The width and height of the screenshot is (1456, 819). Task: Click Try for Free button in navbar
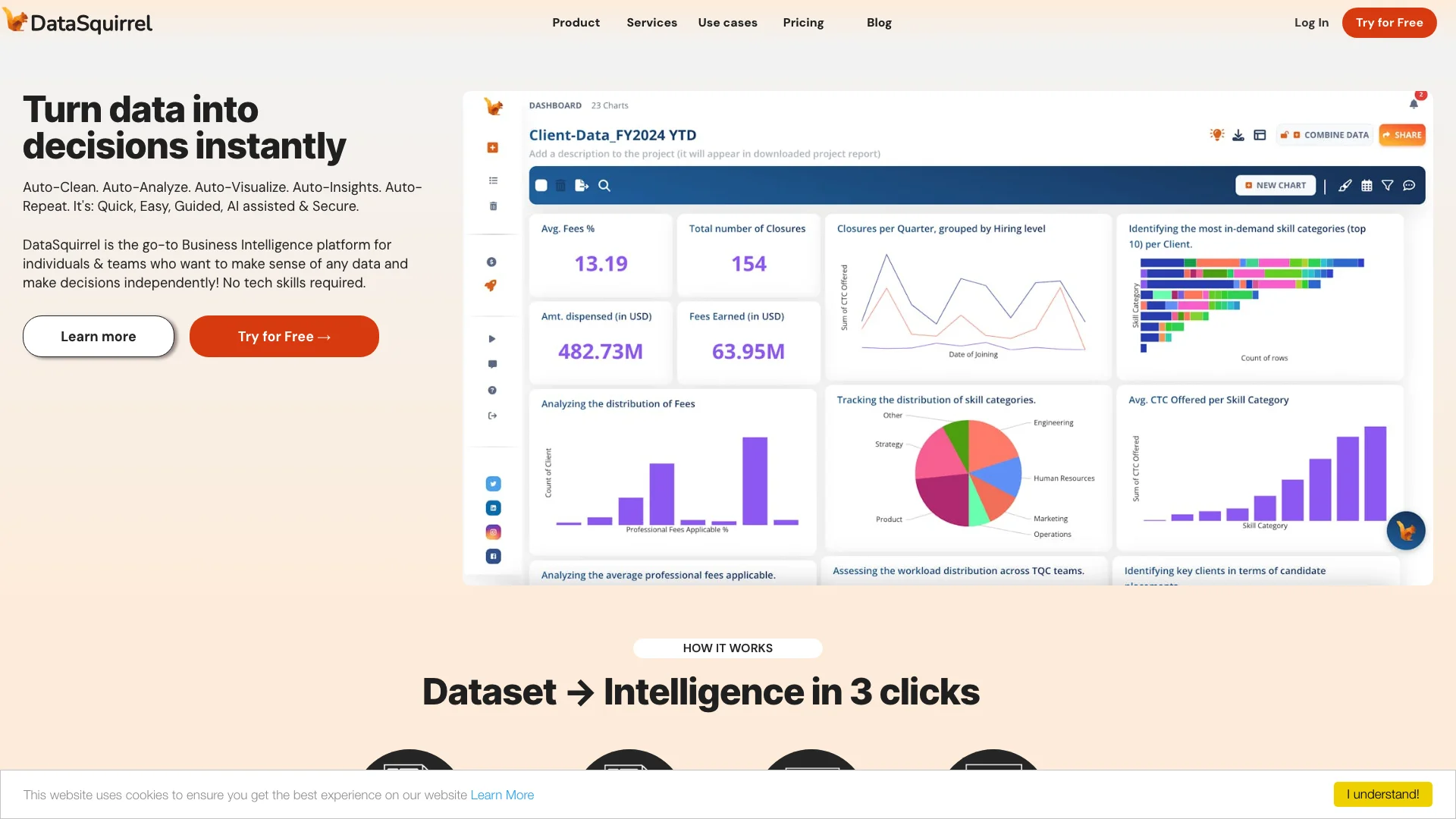[x=1389, y=22]
